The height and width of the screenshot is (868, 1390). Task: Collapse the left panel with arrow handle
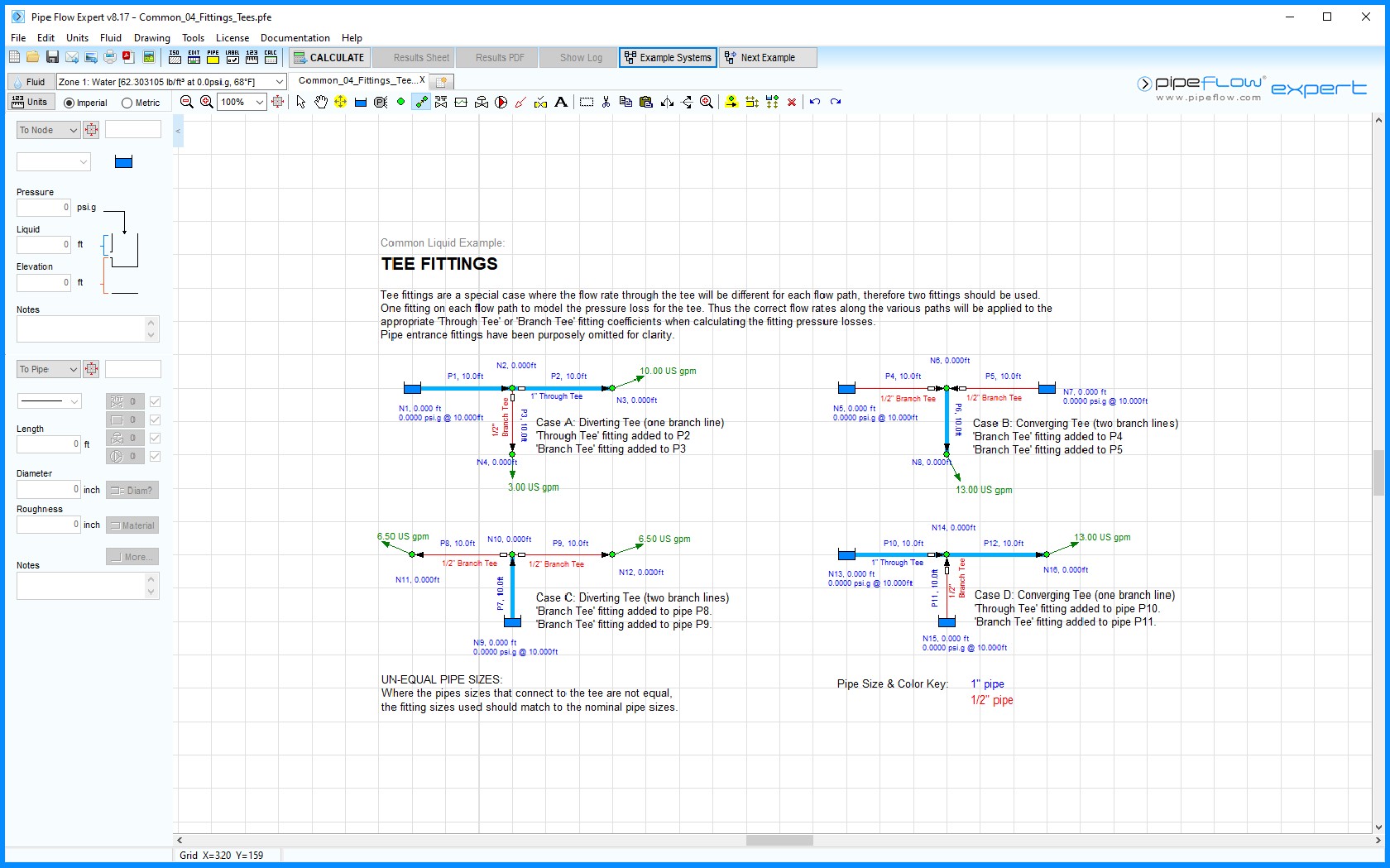[x=178, y=131]
